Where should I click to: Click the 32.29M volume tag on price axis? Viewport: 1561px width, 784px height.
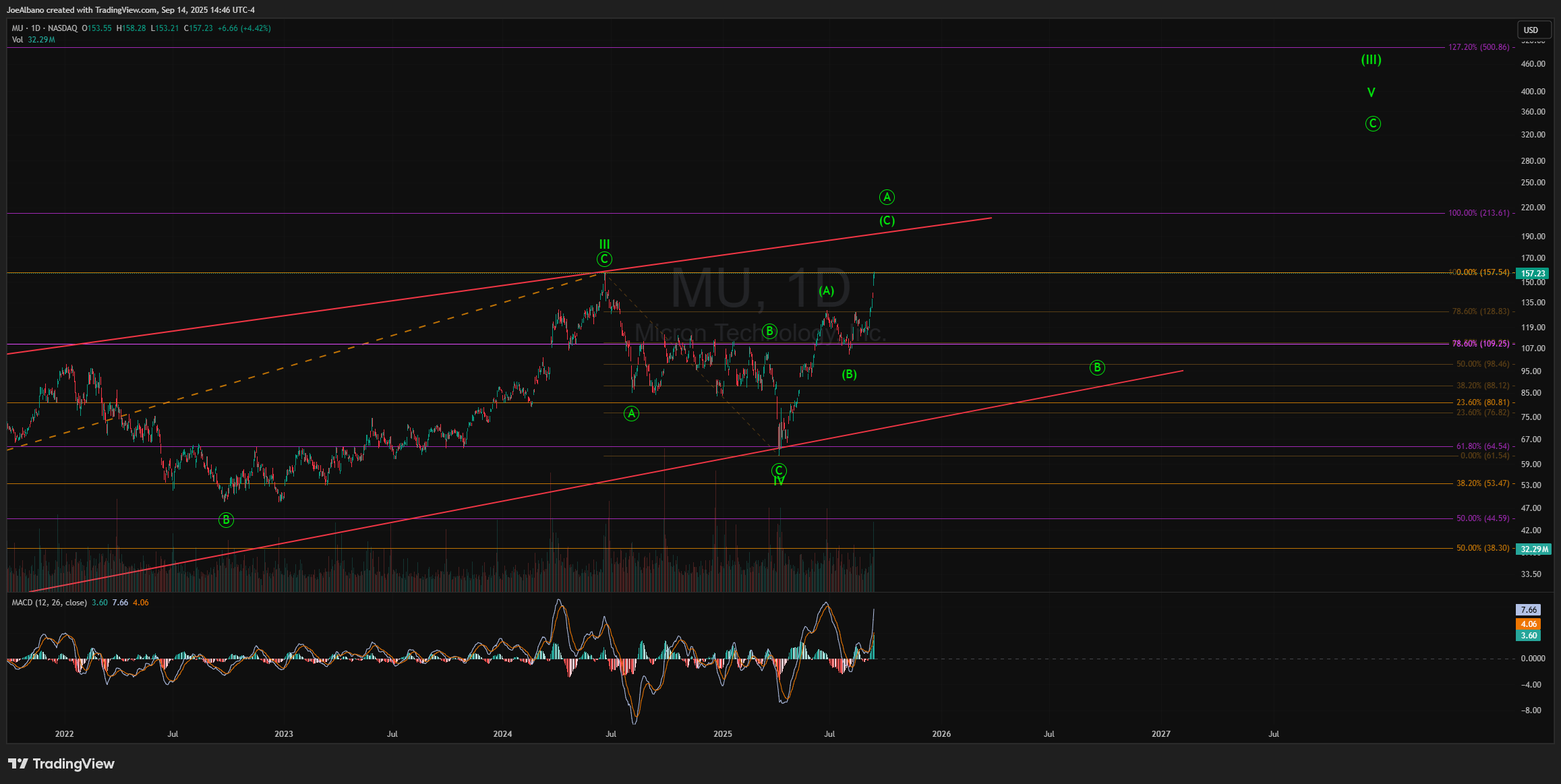point(1533,549)
